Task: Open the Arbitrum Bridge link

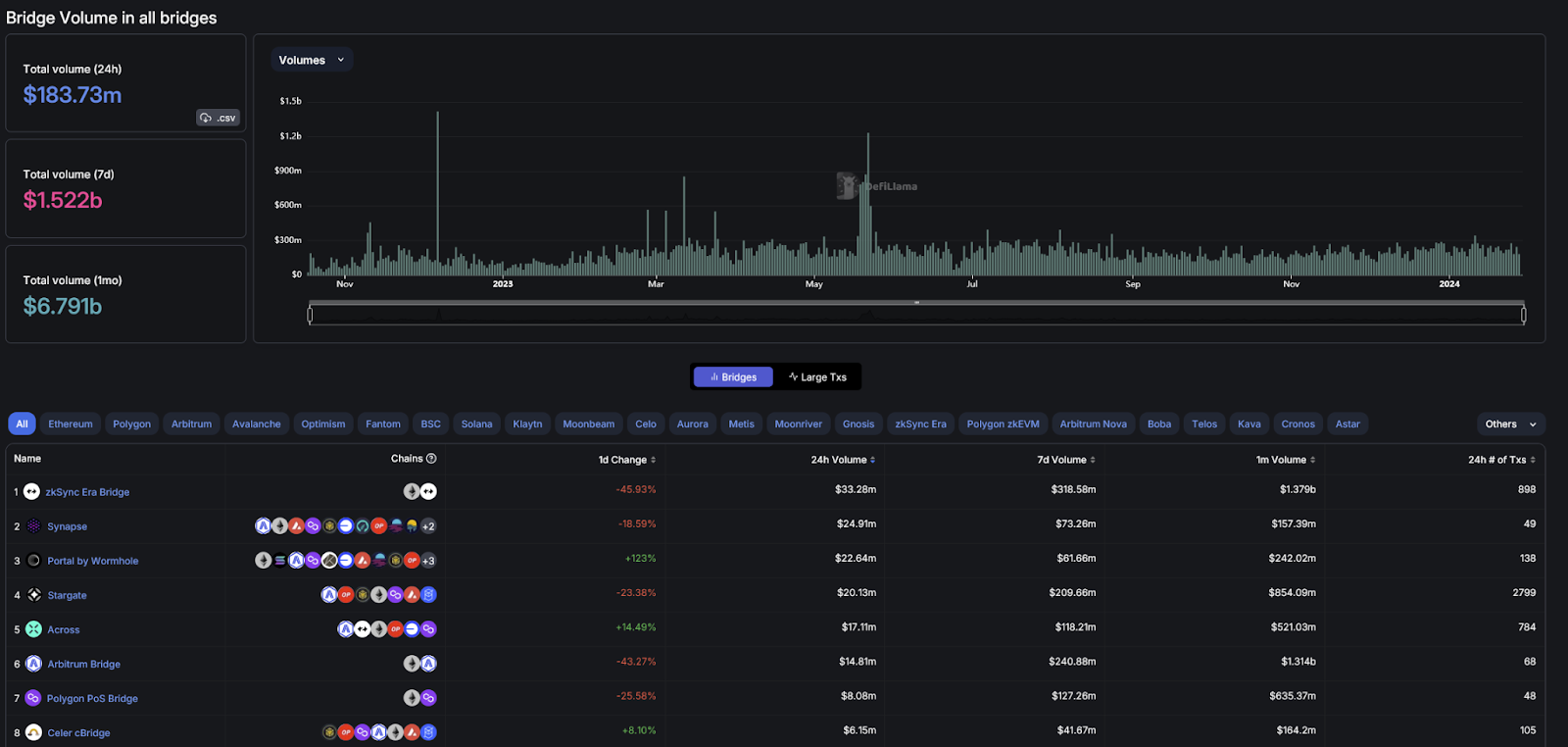Action: [x=84, y=664]
